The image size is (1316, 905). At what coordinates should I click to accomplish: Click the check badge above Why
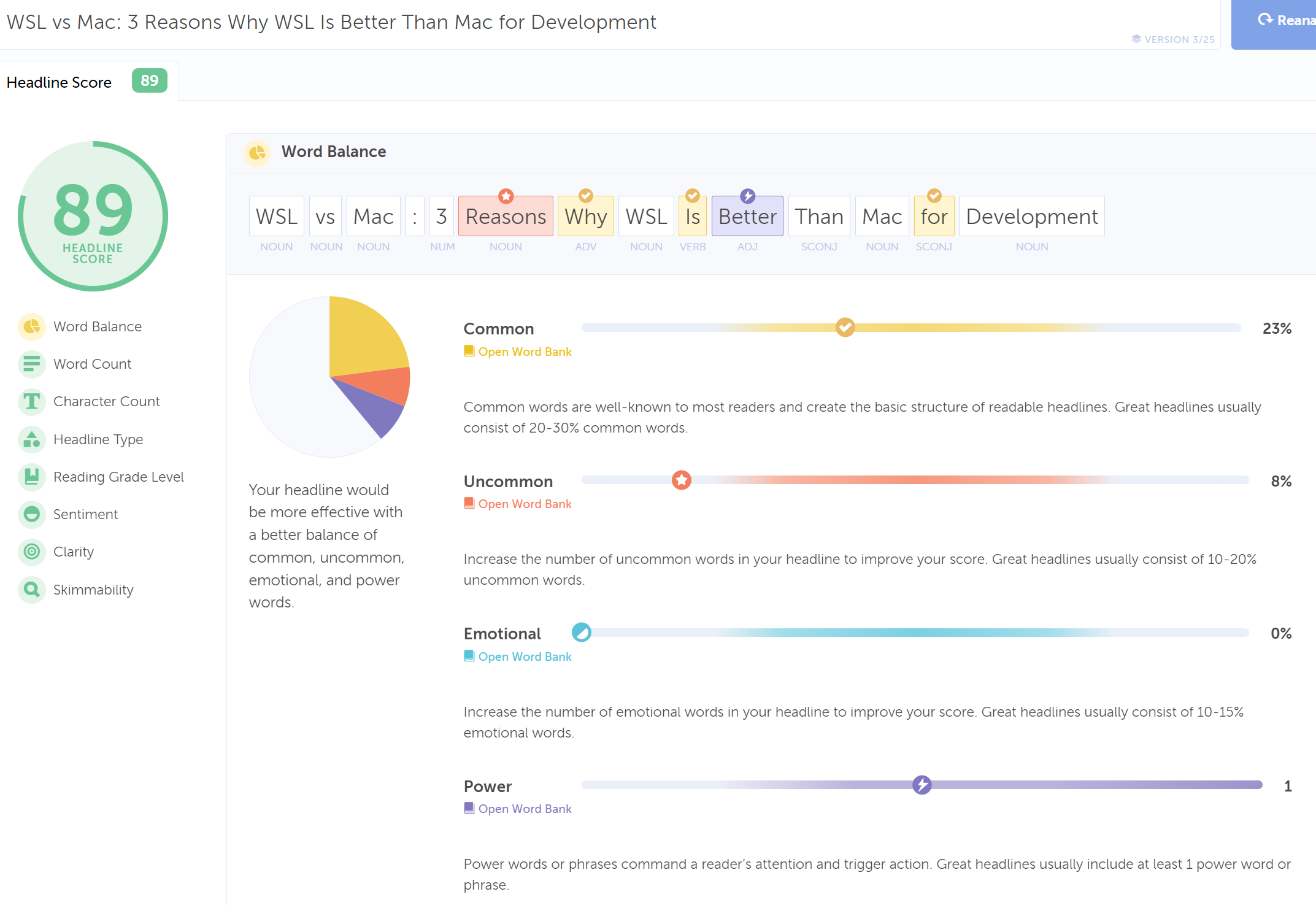click(x=586, y=196)
